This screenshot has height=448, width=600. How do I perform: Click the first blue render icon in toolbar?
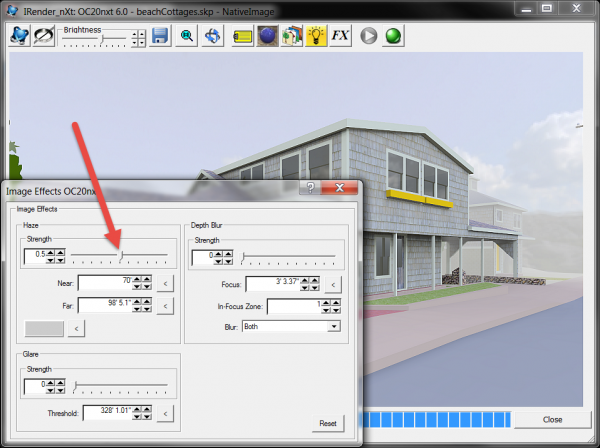[x=19, y=36]
